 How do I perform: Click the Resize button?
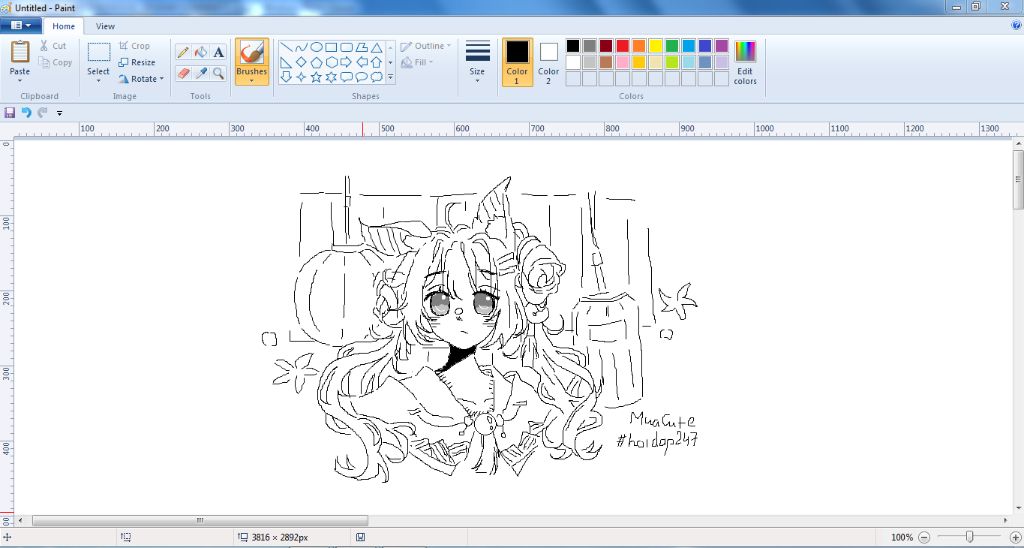137,63
